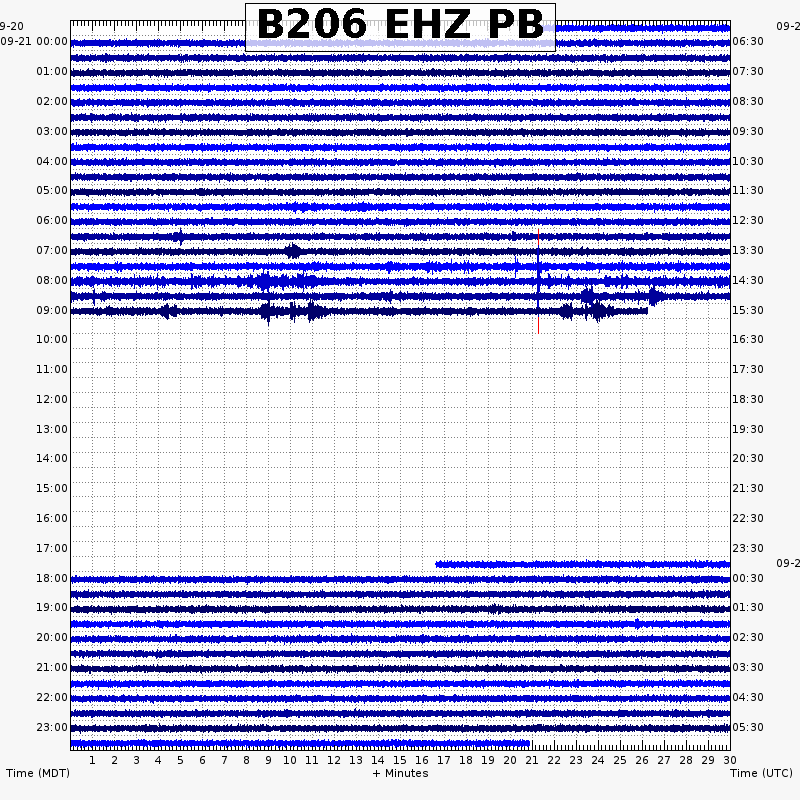Click the 20:00 MDT time label
Image resolution: width=800 pixels, height=800 pixels.
tap(52, 637)
